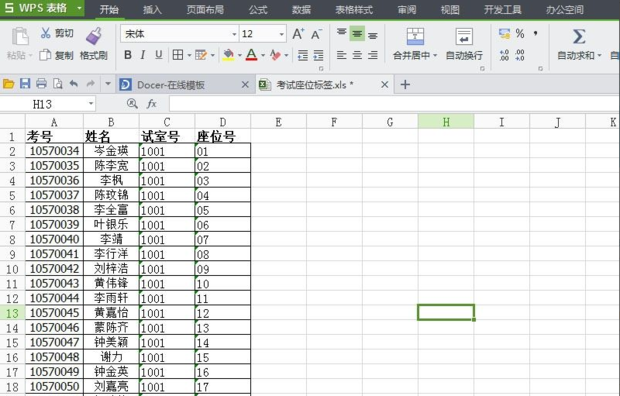Open the 公式 ribbon tab
Viewport: 620px width, 396px height.
pyautogui.click(x=258, y=9)
